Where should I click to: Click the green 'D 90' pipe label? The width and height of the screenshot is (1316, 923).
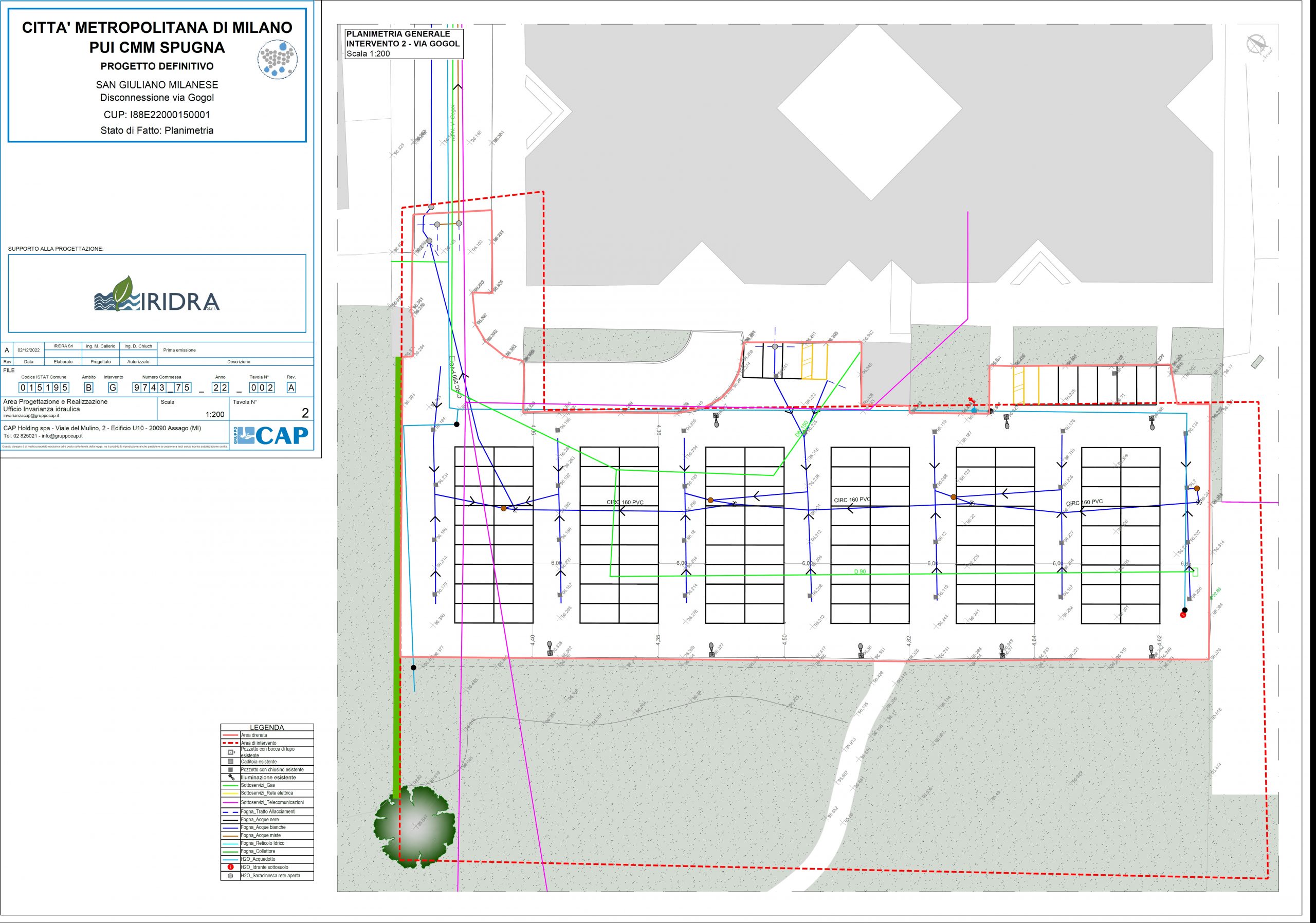(x=860, y=572)
